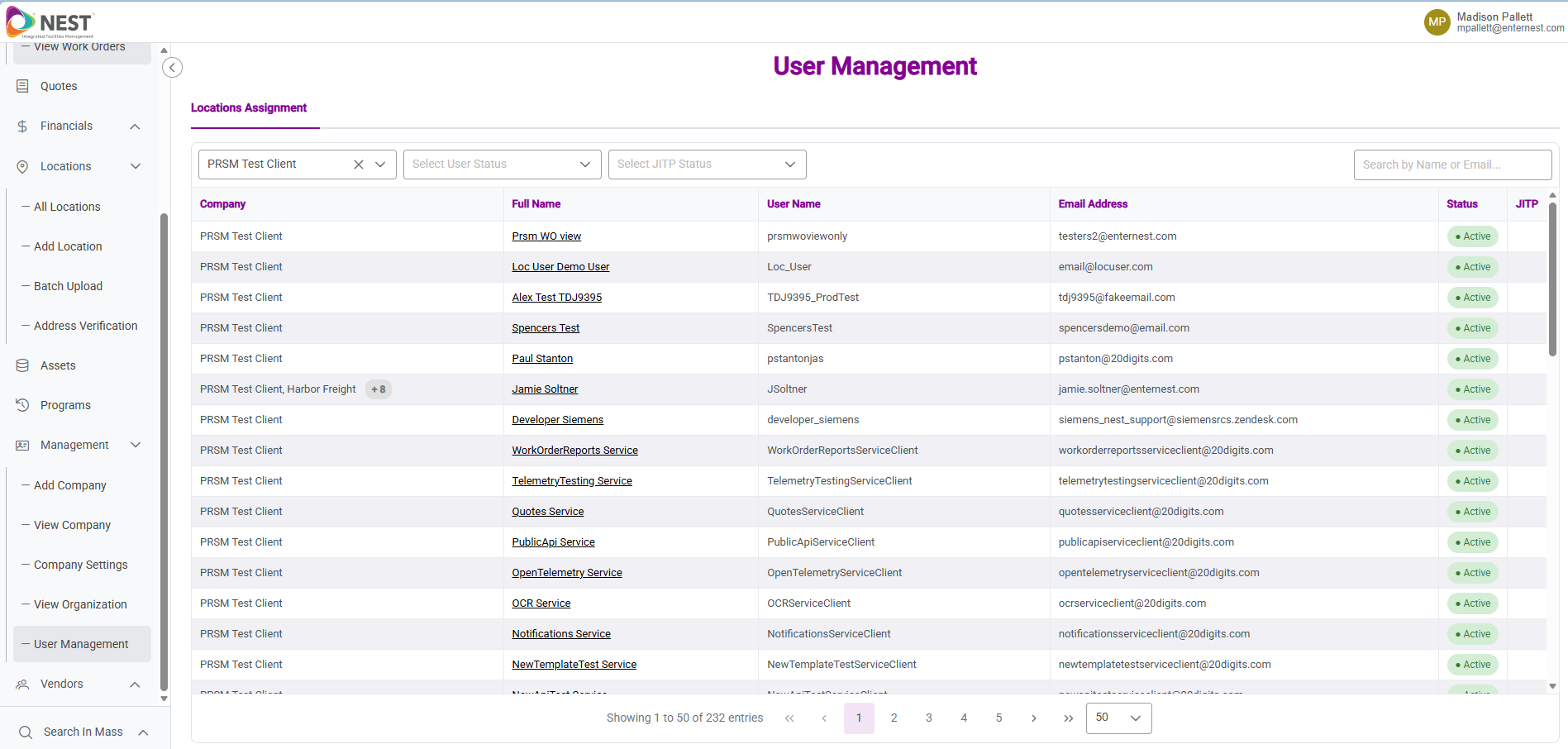The height and width of the screenshot is (749, 1568).
Task: Go to page 2
Action: pos(894,718)
